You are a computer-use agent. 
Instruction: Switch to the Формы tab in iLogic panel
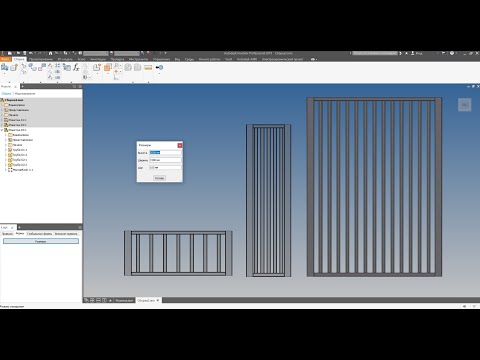click(20, 234)
